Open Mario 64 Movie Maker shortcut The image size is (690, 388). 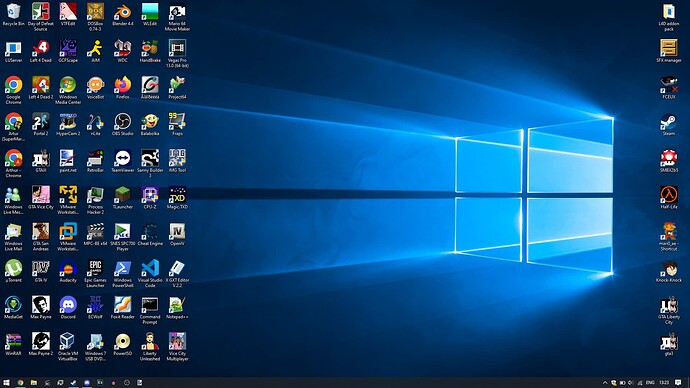tap(177, 17)
